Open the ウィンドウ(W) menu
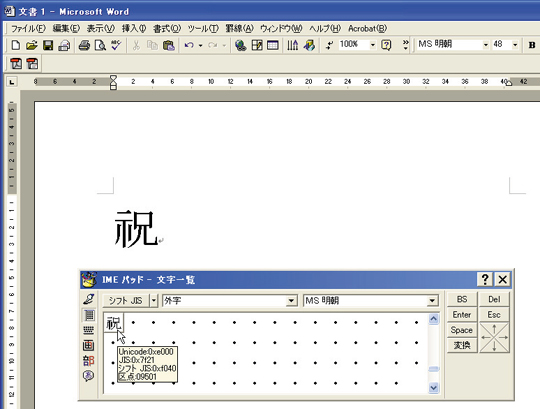Screen dimensions: 540x409 281,29
